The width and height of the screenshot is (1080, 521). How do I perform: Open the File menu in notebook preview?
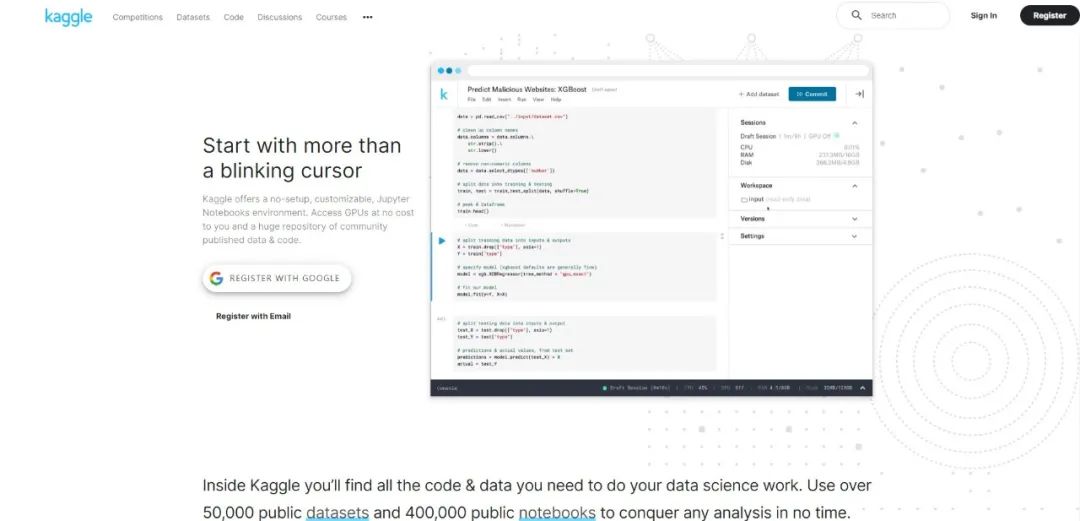[472, 100]
